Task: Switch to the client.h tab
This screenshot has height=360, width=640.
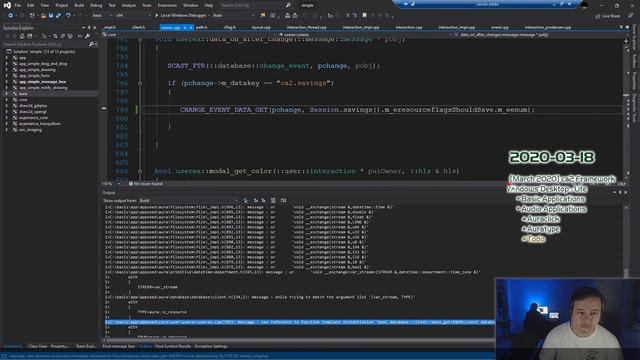Action: (138, 27)
